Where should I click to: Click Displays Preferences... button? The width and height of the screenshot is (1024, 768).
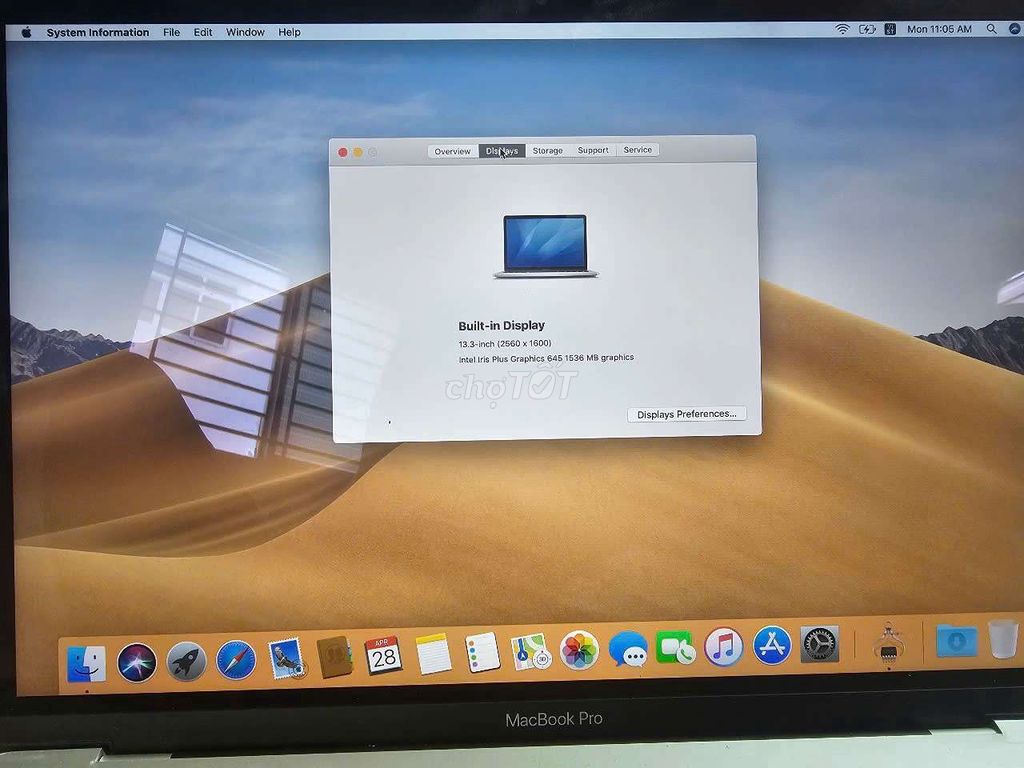tap(687, 414)
